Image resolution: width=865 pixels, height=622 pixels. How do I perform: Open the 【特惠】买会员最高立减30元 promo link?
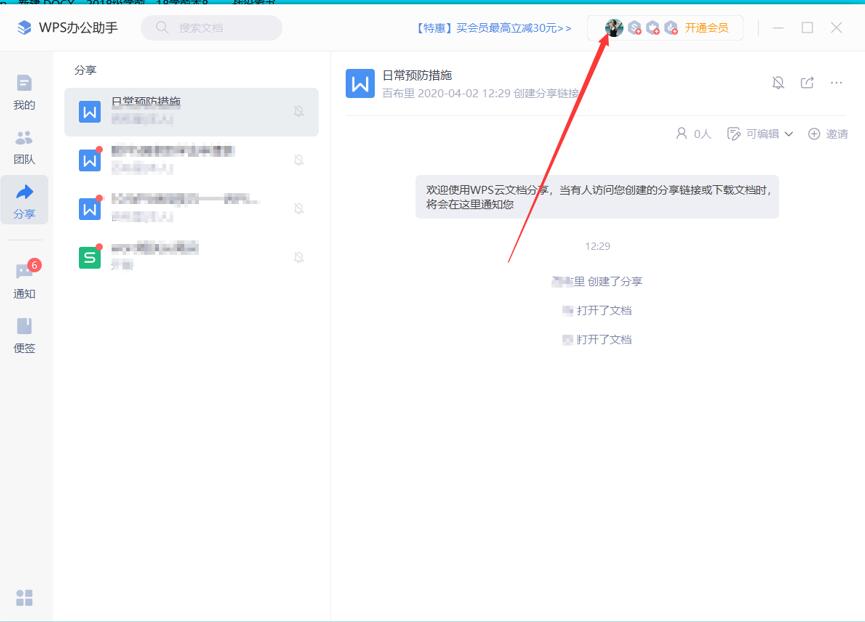click(x=494, y=28)
